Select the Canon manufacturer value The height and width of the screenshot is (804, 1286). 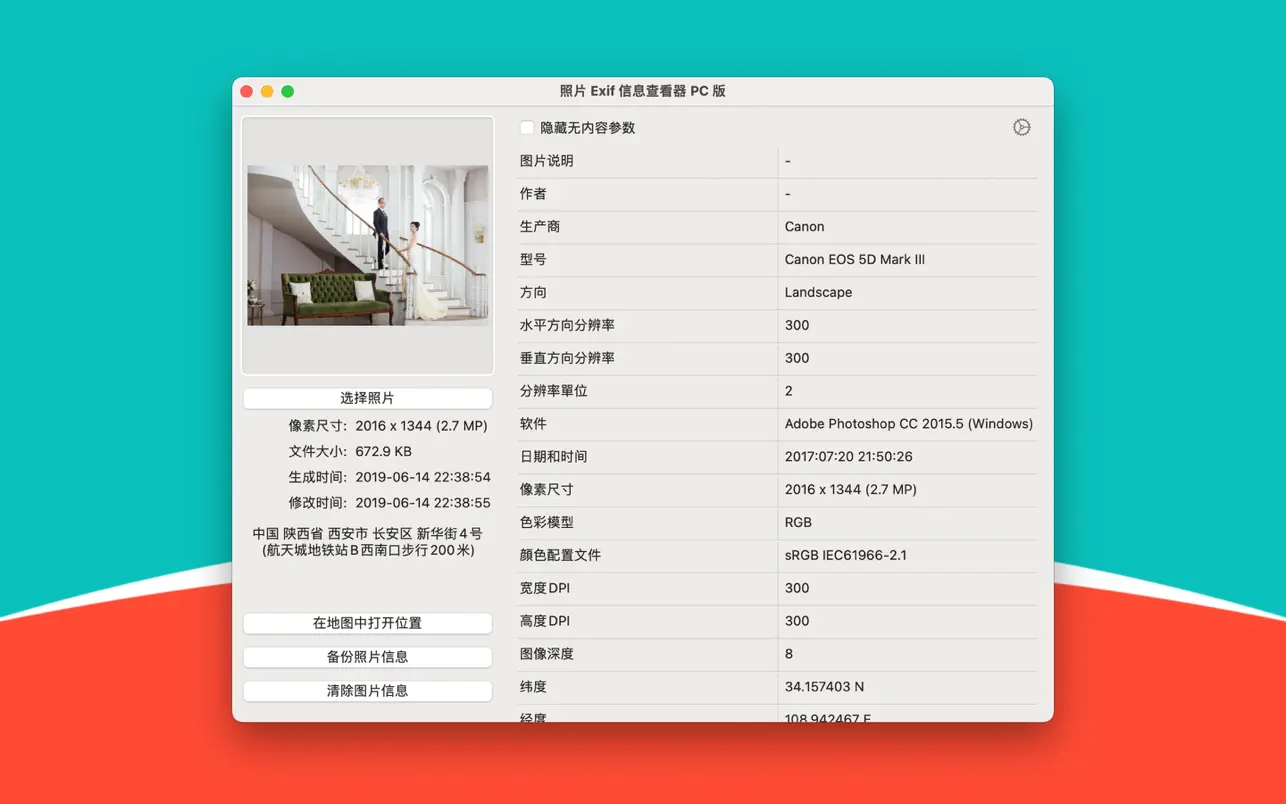pos(804,227)
